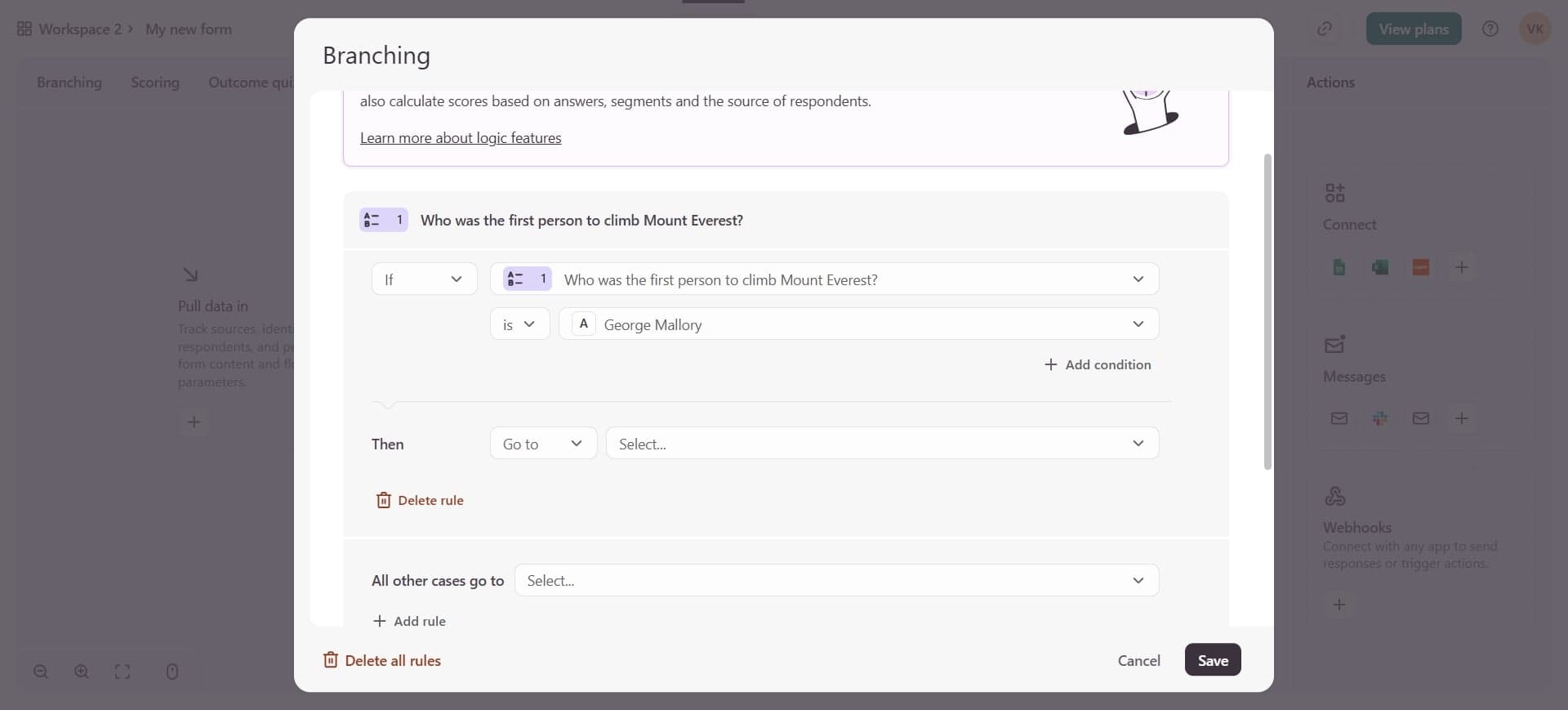Open the Go to action dropdown
The height and width of the screenshot is (710, 1568).
pyautogui.click(x=543, y=444)
